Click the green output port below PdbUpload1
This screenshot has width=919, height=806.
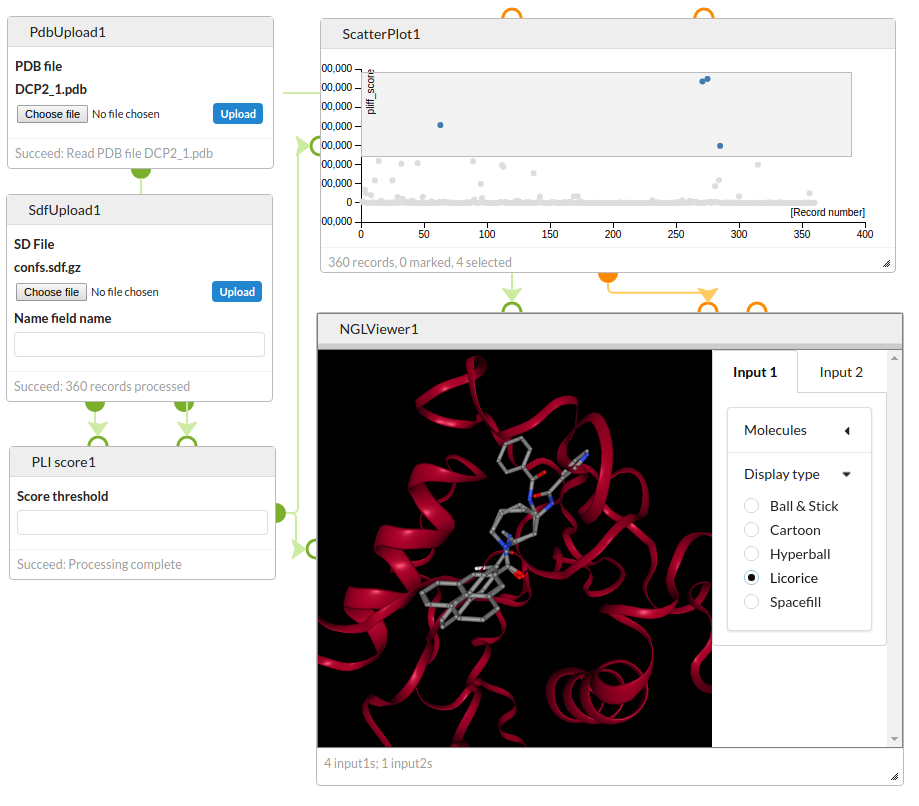pyautogui.click(x=141, y=172)
